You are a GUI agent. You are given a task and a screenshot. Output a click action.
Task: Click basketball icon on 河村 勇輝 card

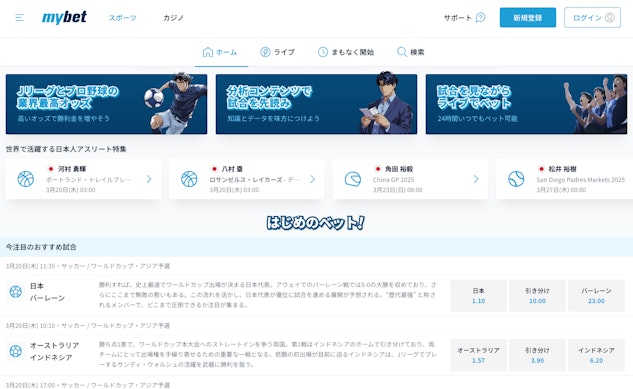[x=26, y=179]
